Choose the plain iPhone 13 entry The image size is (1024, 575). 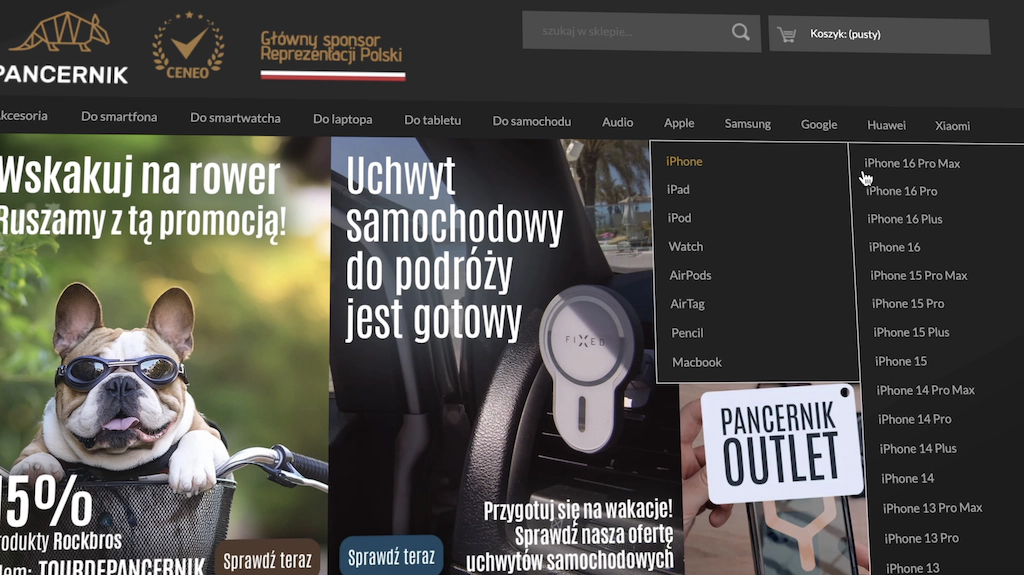click(x=912, y=568)
